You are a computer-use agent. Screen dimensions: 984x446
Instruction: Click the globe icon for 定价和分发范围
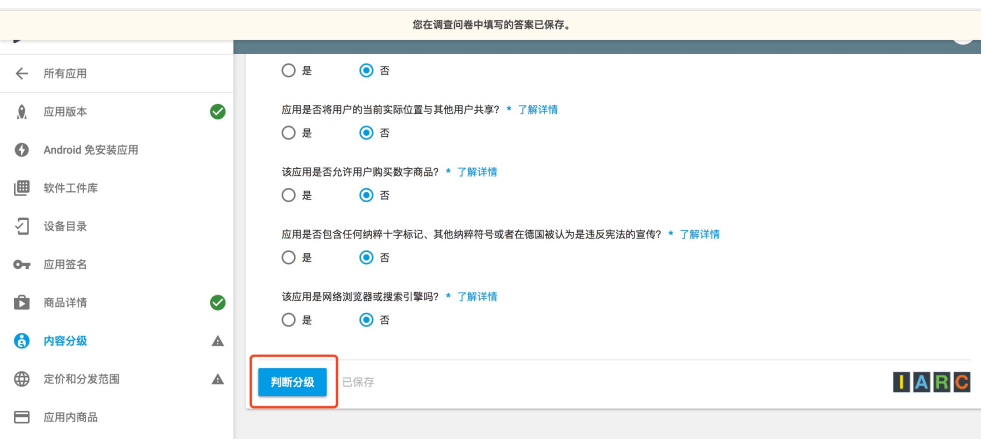pos(22,379)
